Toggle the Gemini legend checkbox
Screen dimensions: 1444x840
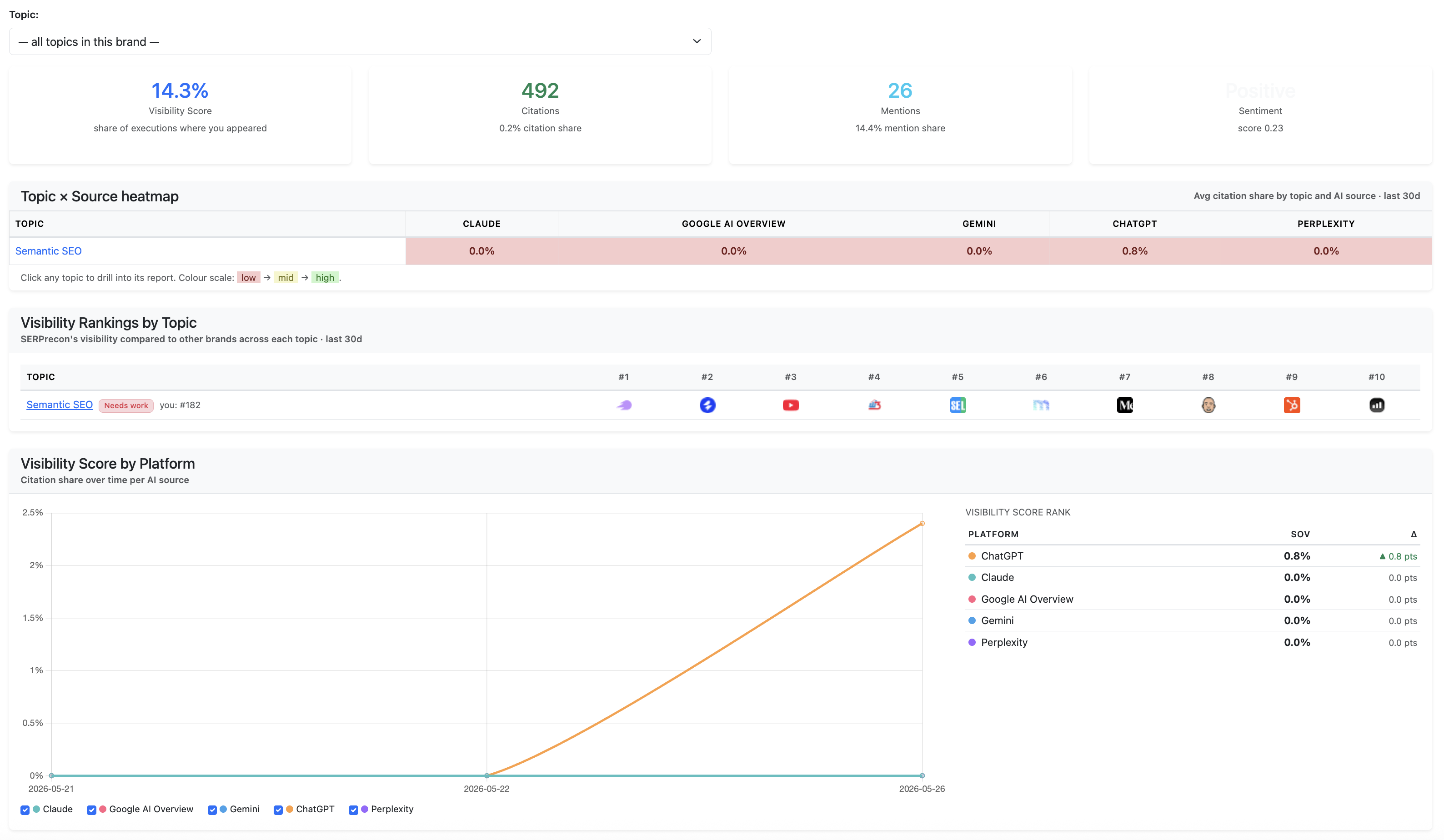212,810
